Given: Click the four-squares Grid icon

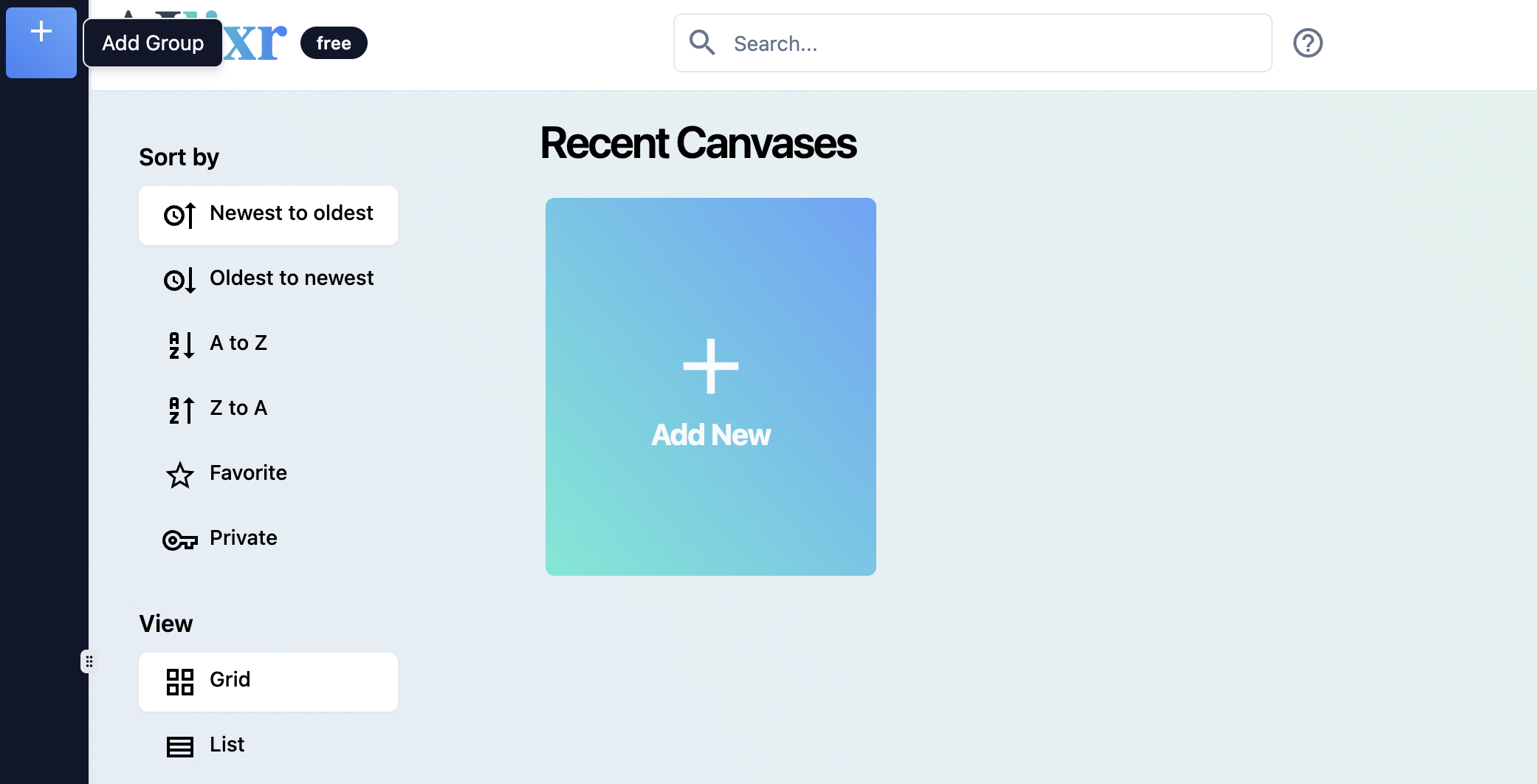Looking at the screenshot, I should coord(179,681).
